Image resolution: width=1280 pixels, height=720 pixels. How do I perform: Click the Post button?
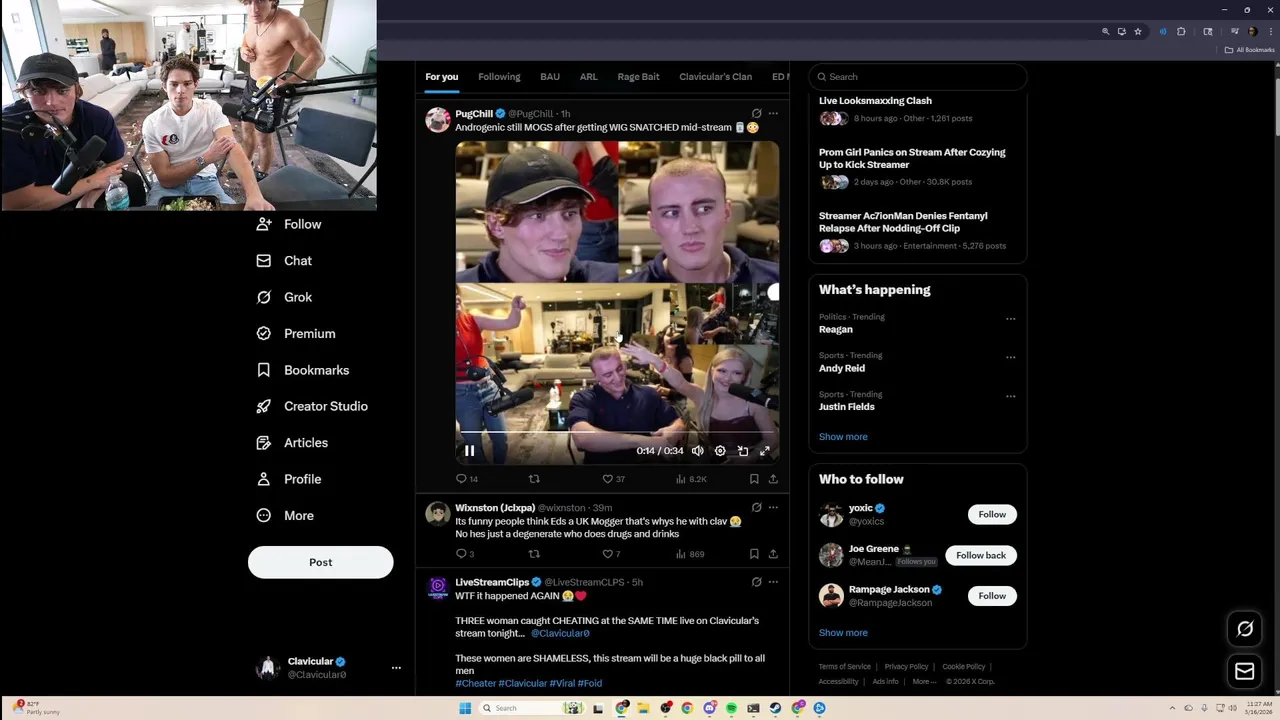pos(321,562)
